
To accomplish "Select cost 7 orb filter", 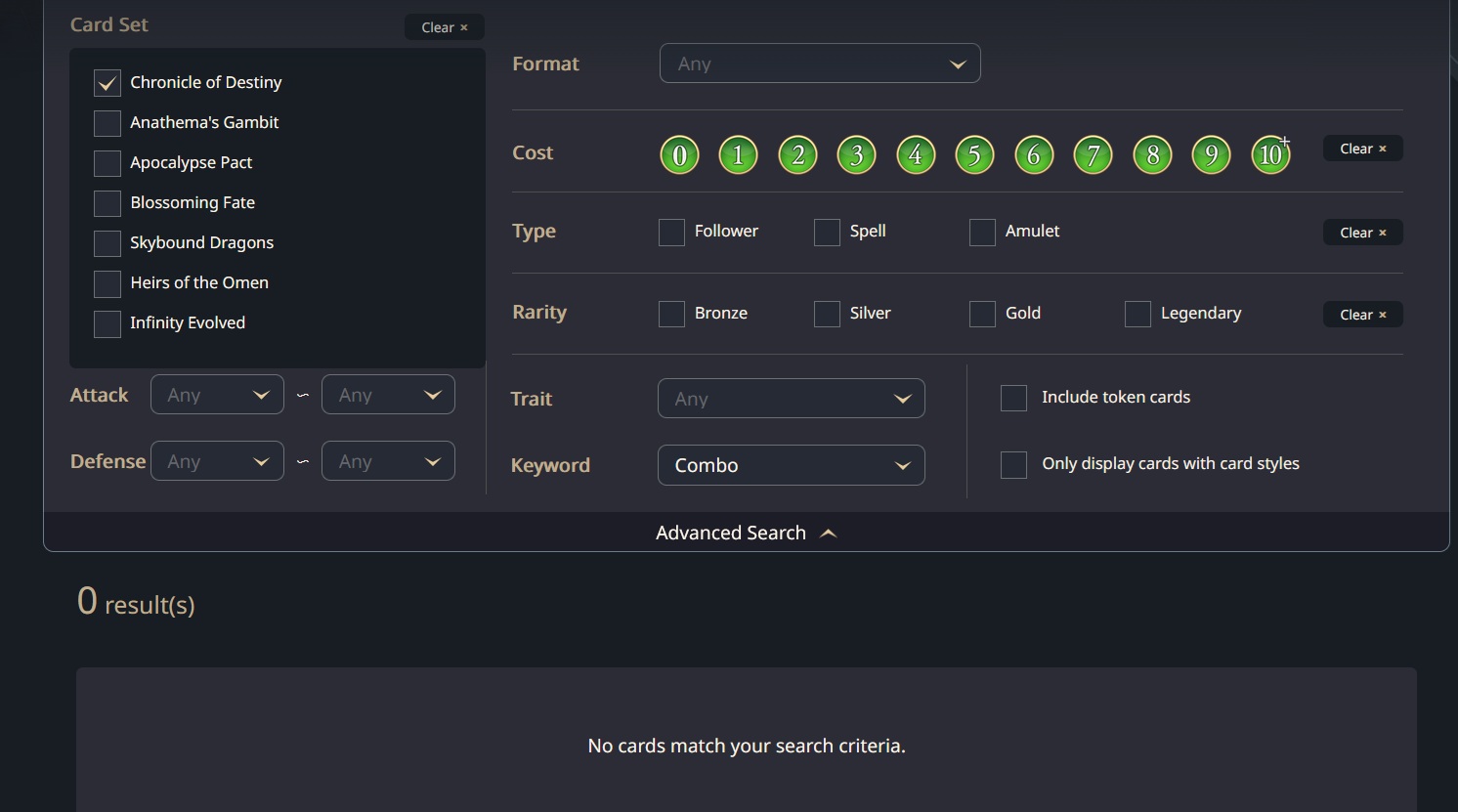I will [x=1093, y=154].
